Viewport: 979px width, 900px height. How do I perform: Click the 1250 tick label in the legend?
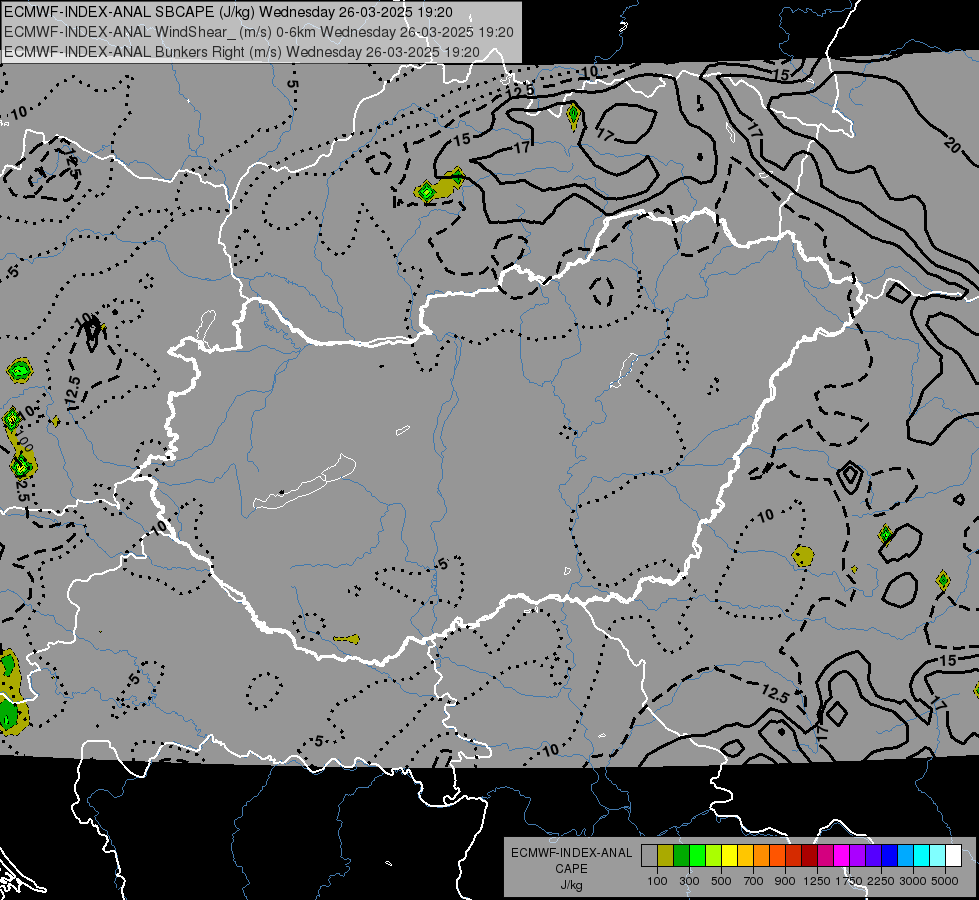click(x=817, y=881)
